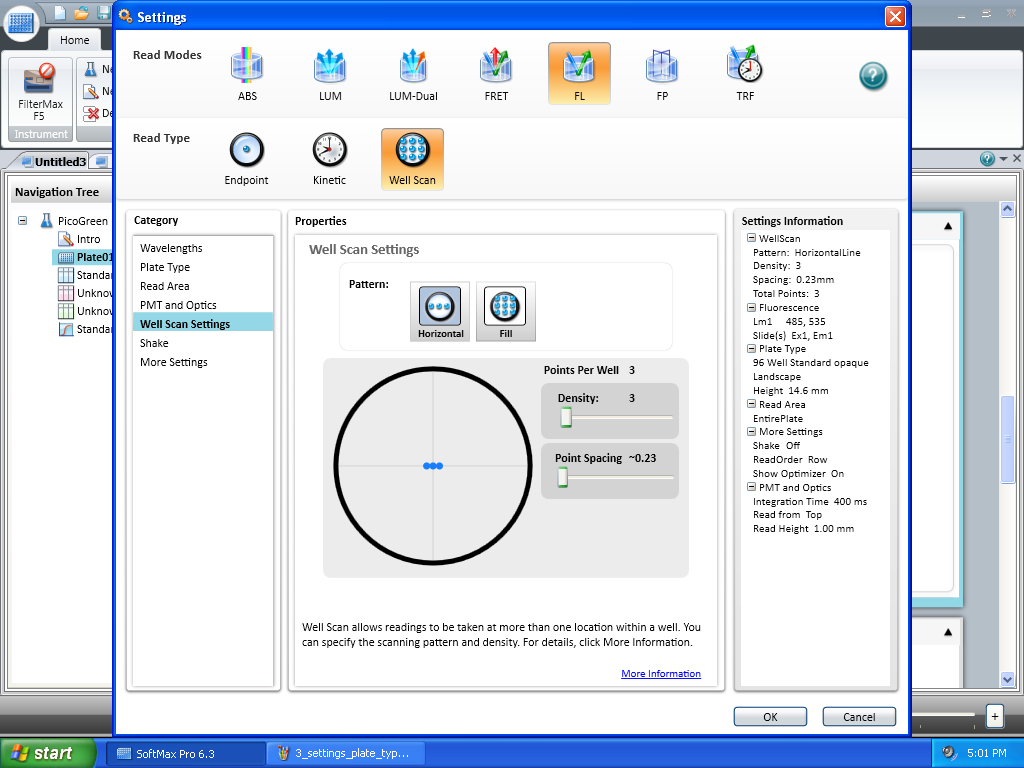This screenshot has width=1024, height=768.
Task: Open the help question mark icon
Action: [873, 76]
